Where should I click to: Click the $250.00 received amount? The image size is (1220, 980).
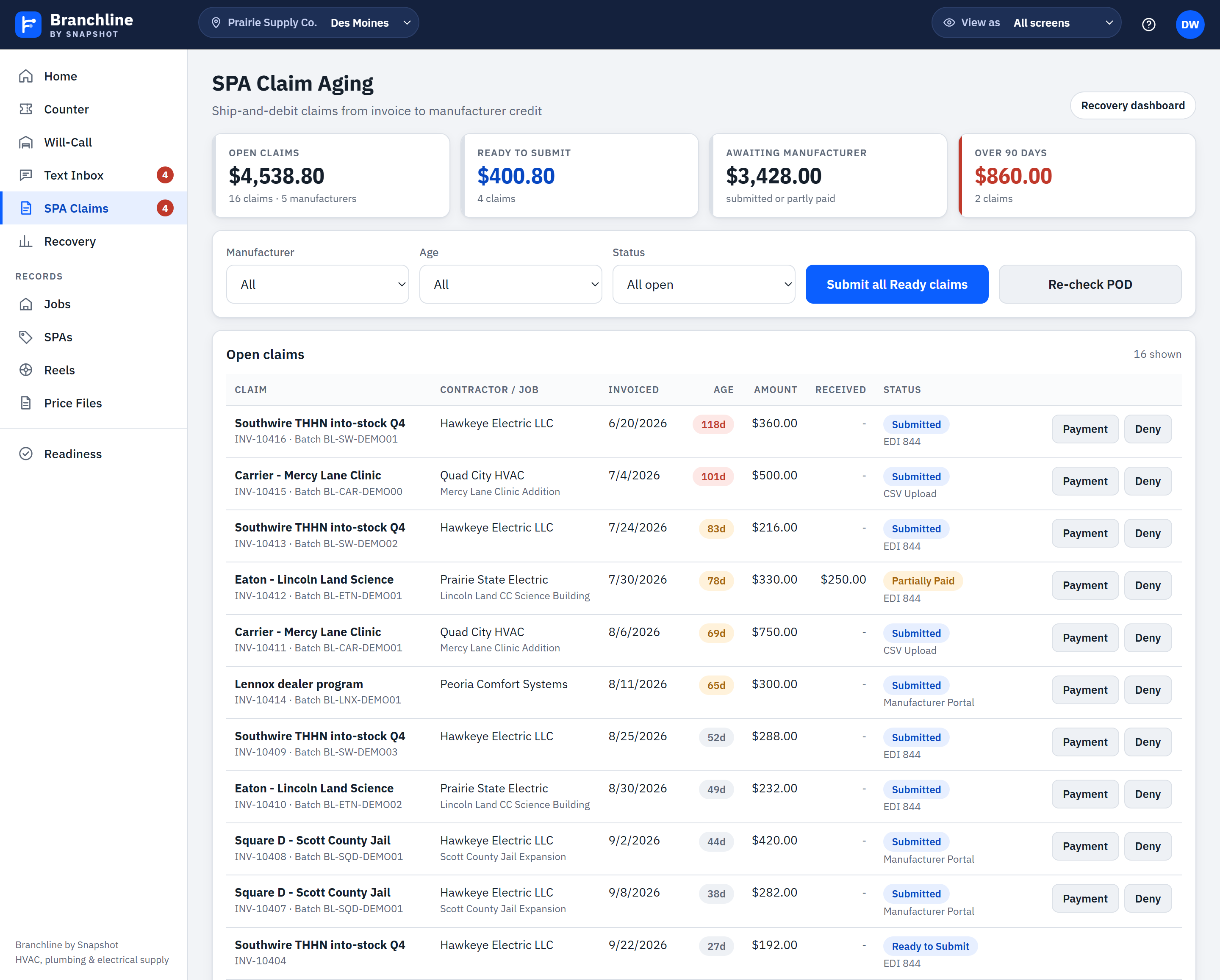click(x=843, y=579)
